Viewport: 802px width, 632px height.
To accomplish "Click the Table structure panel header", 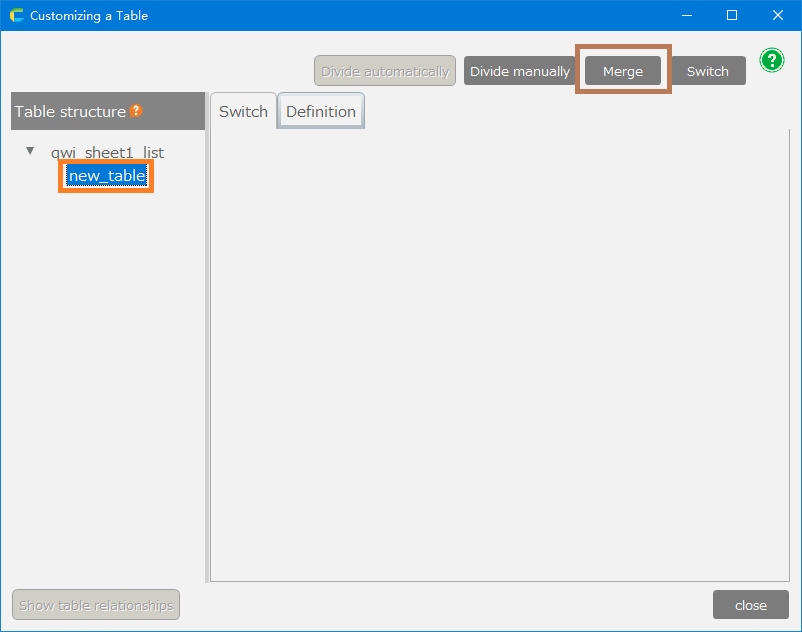I will [x=70, y=111].
